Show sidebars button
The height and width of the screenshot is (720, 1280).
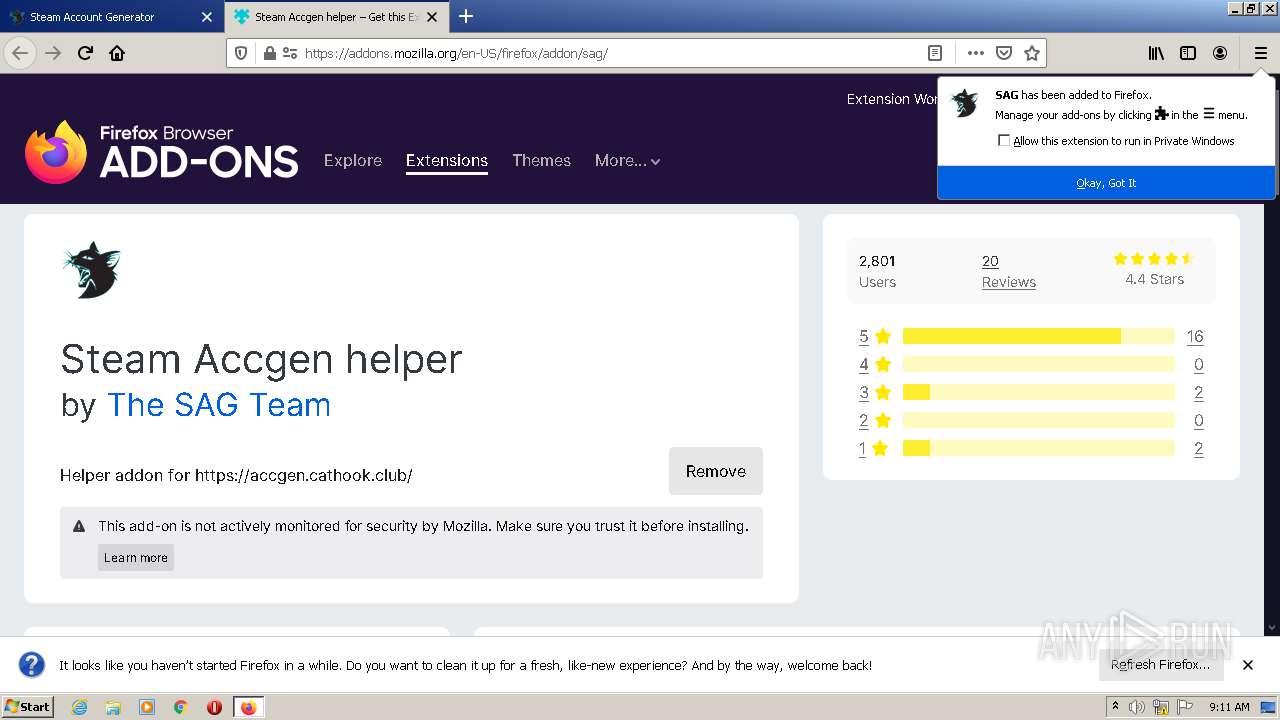[x=1188, y=53]
